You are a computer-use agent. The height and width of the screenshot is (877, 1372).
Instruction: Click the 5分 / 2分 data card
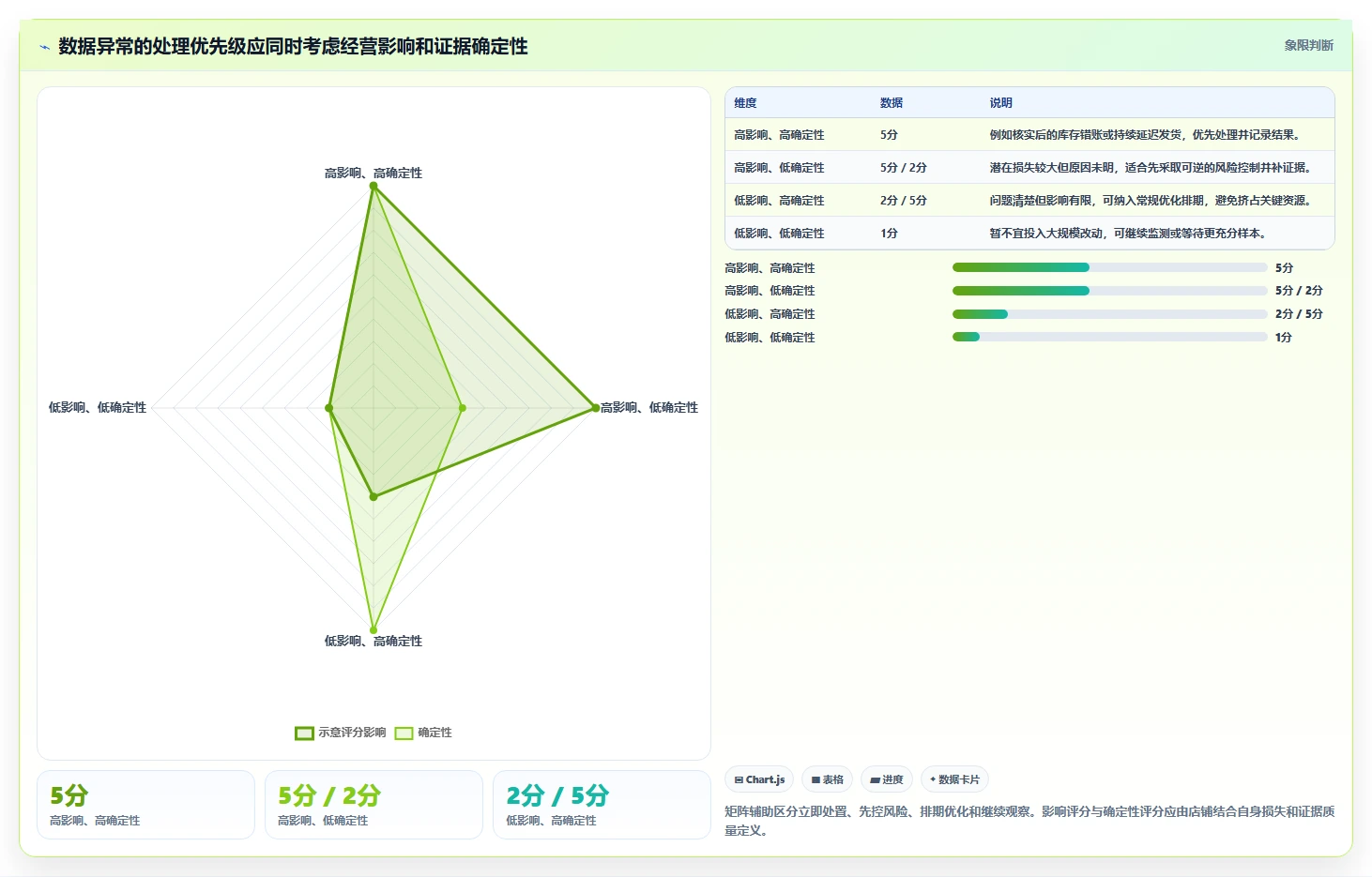373,805
